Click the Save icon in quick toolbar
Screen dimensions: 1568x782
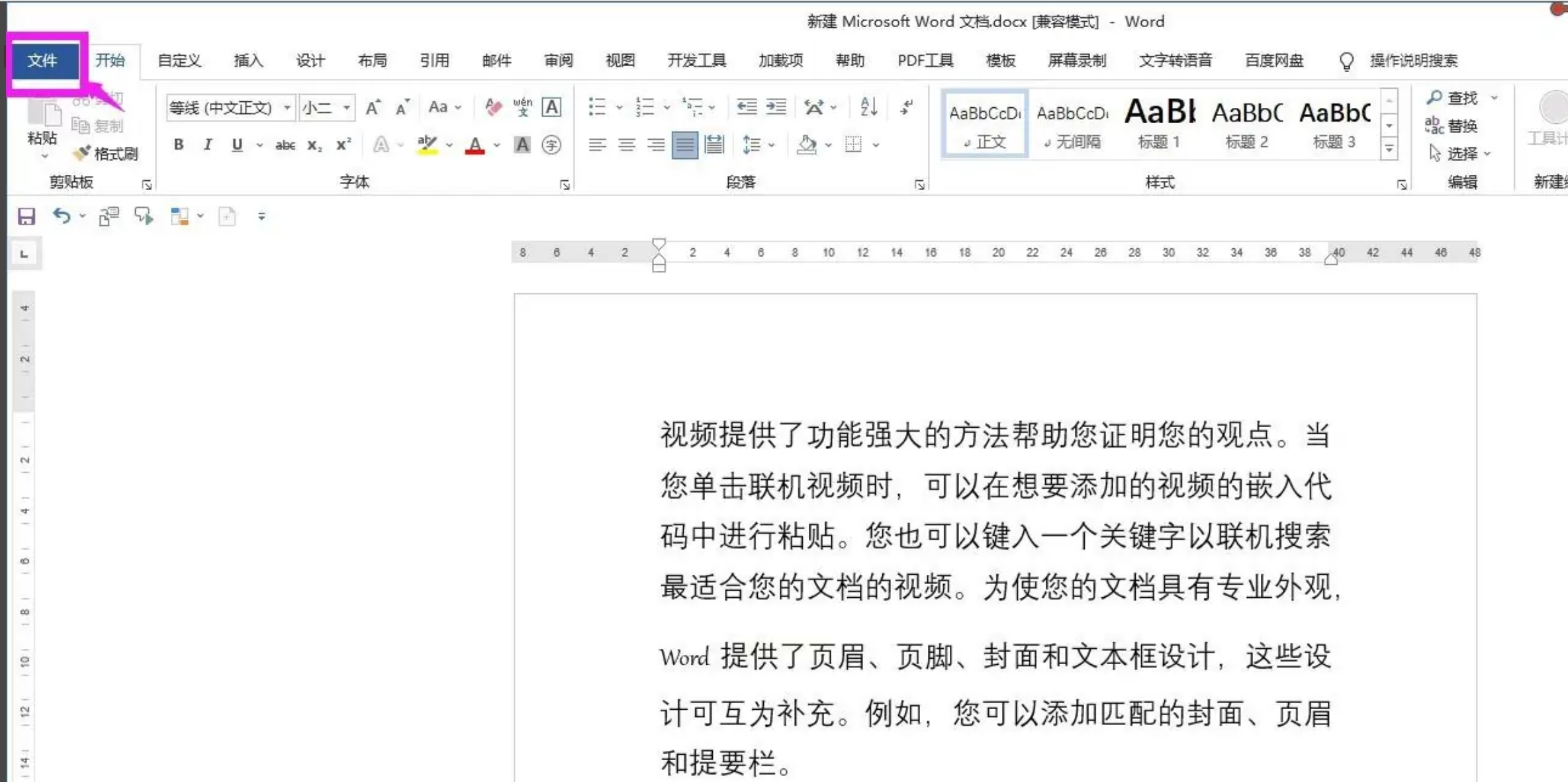(x=26, y=217)
